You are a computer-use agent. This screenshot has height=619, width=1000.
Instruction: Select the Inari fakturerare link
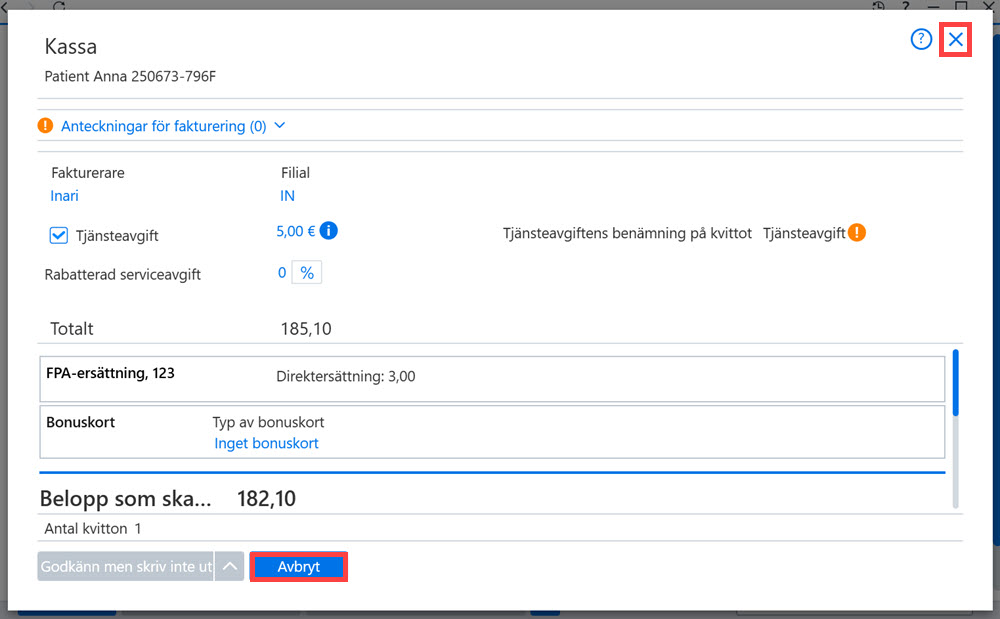pyautogui.click(x=64, y=196)
